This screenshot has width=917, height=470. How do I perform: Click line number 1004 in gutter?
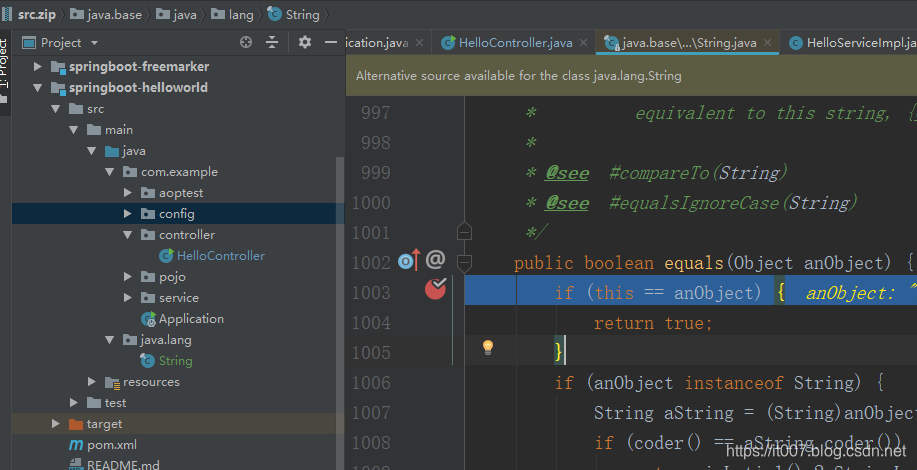pos(371,323)
